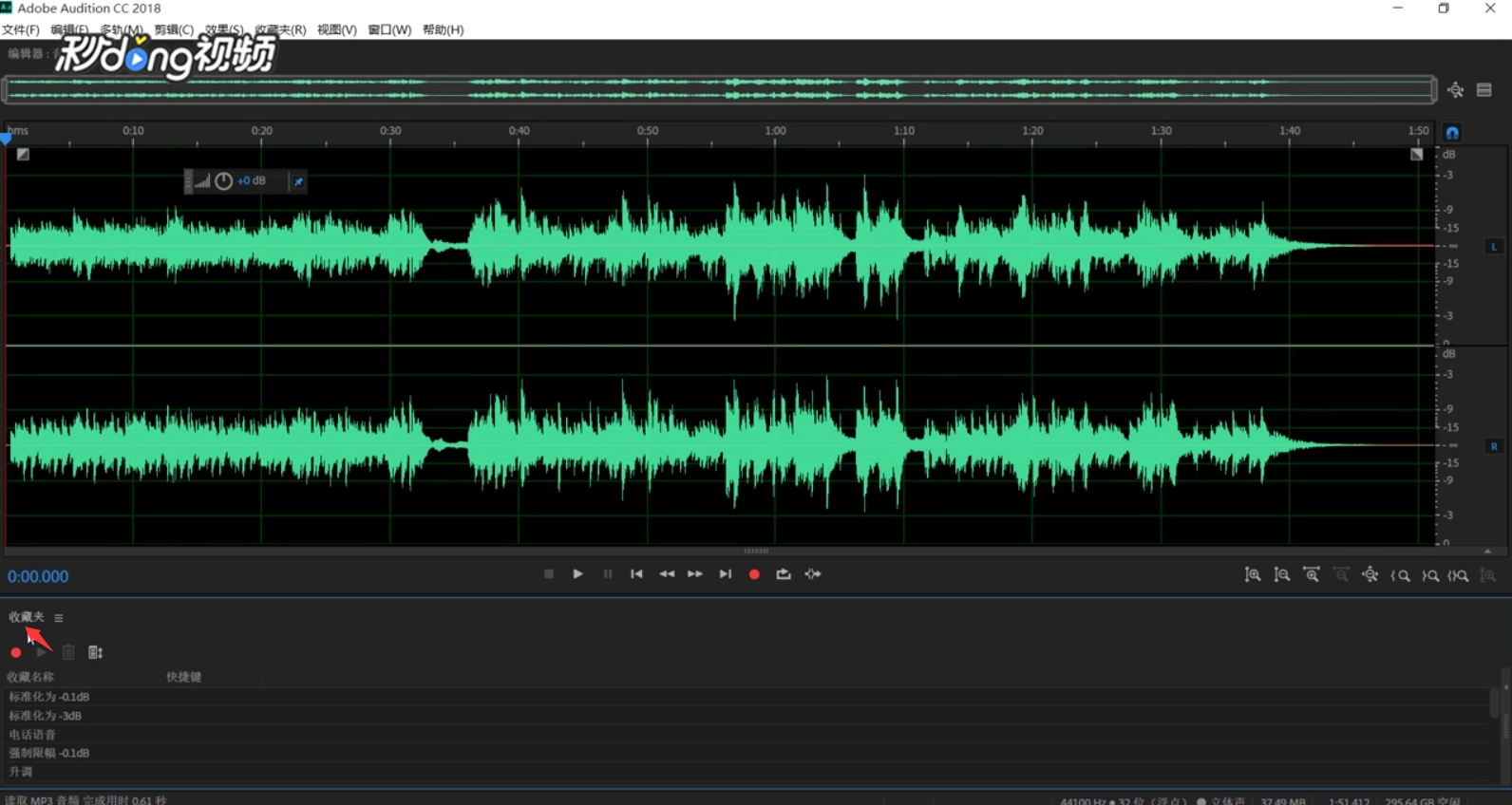Viewport: 1512px width, 805px height.
Task: Open the 收藏夹(R) menu
Action: coord(280,29)
